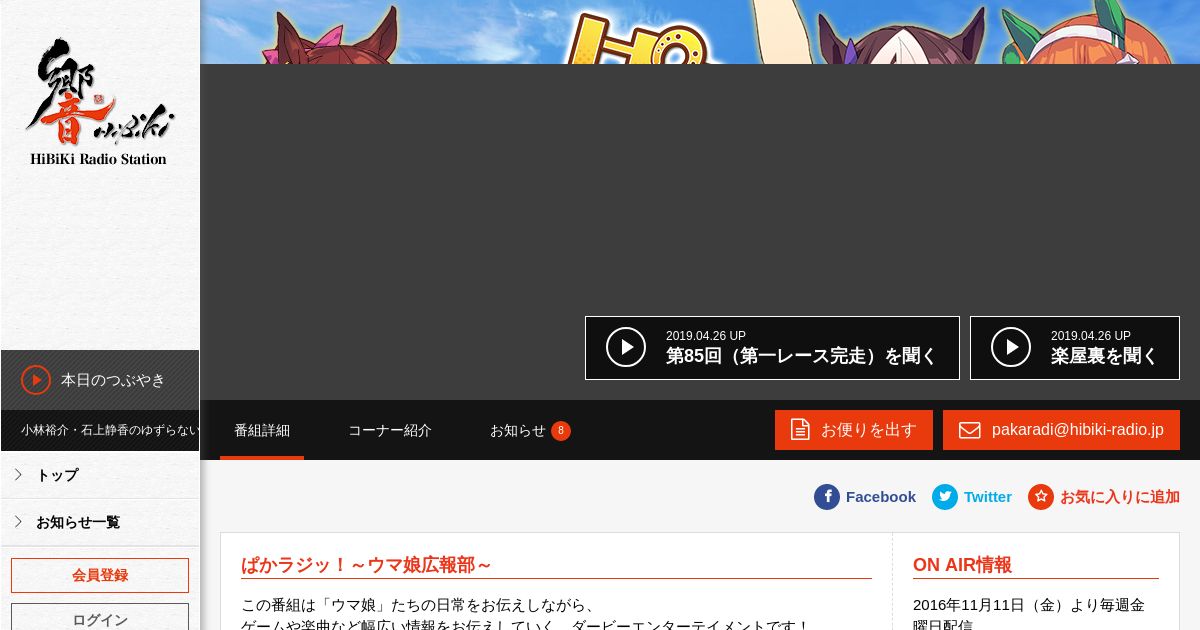
Task: Click the ログイン button
Action: click(100, 619)
